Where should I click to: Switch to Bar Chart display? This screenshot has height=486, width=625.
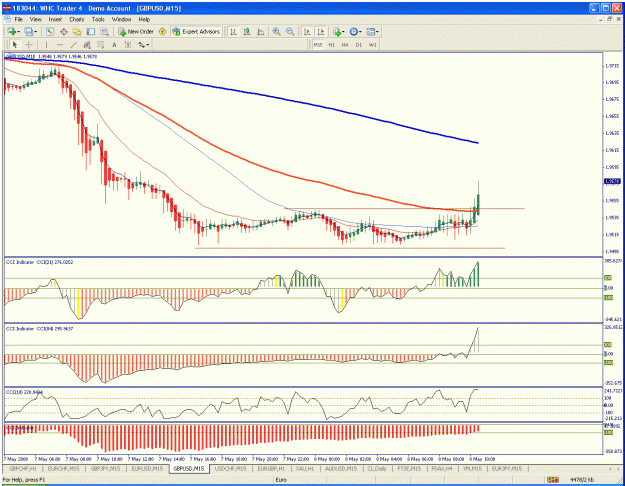(234, 31)
